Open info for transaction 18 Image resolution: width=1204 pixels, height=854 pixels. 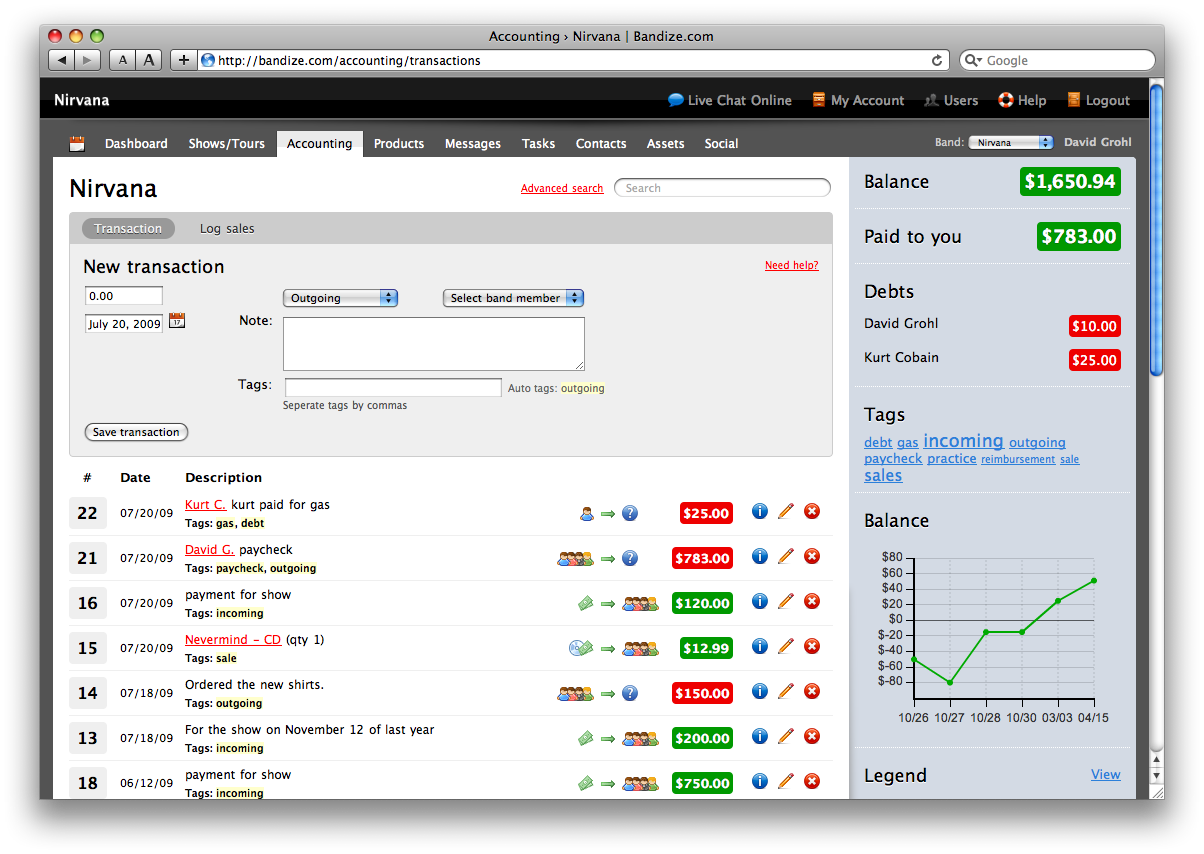[x=760, y=782]
